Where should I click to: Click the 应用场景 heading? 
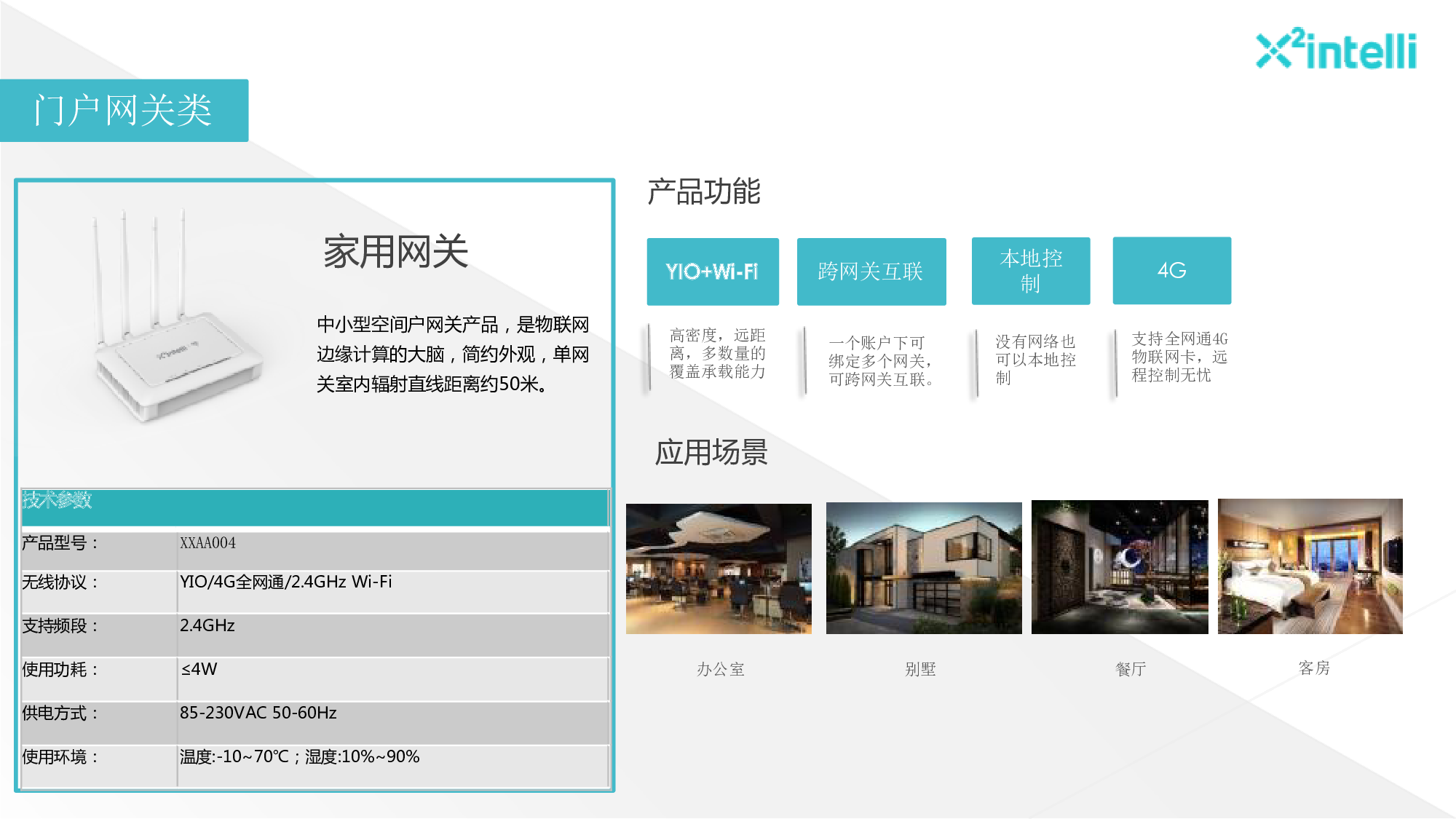point(711,452)
